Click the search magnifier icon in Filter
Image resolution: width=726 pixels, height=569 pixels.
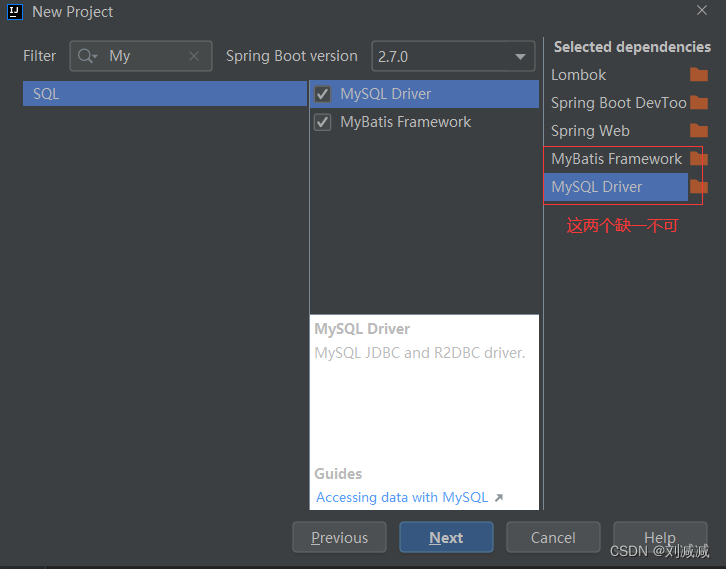[87, 56]
